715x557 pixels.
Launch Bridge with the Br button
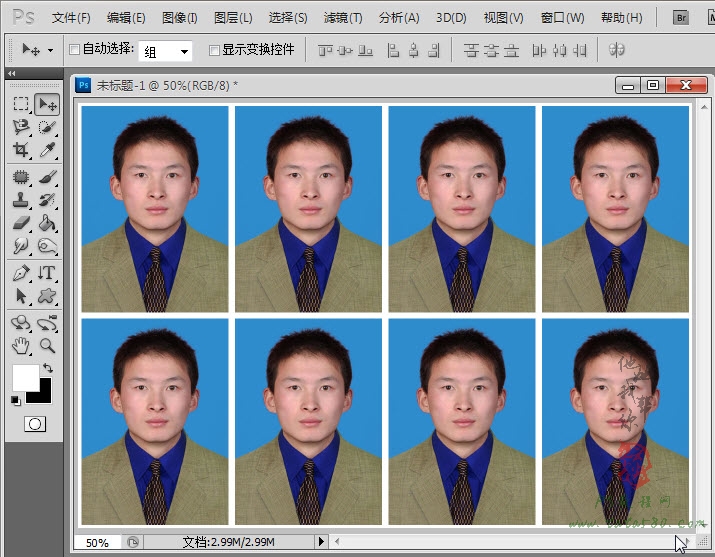[681, 18]
